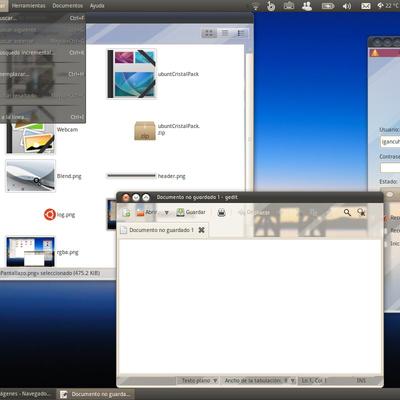Choose 'Ir a la línea...' menu entry

(x=42, y=117)
